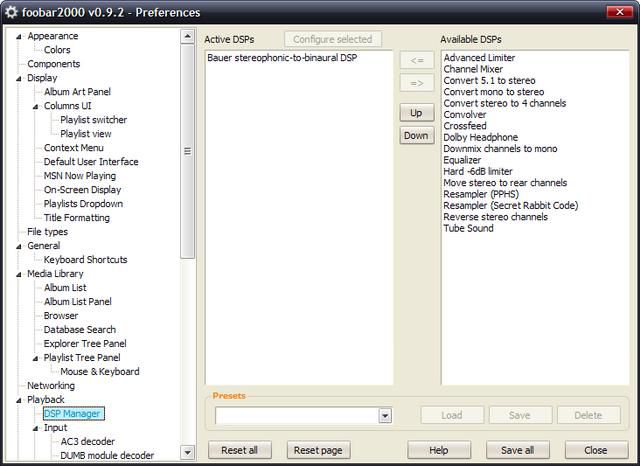
Task: Click the Reset all button
Action: pos(240,450)
